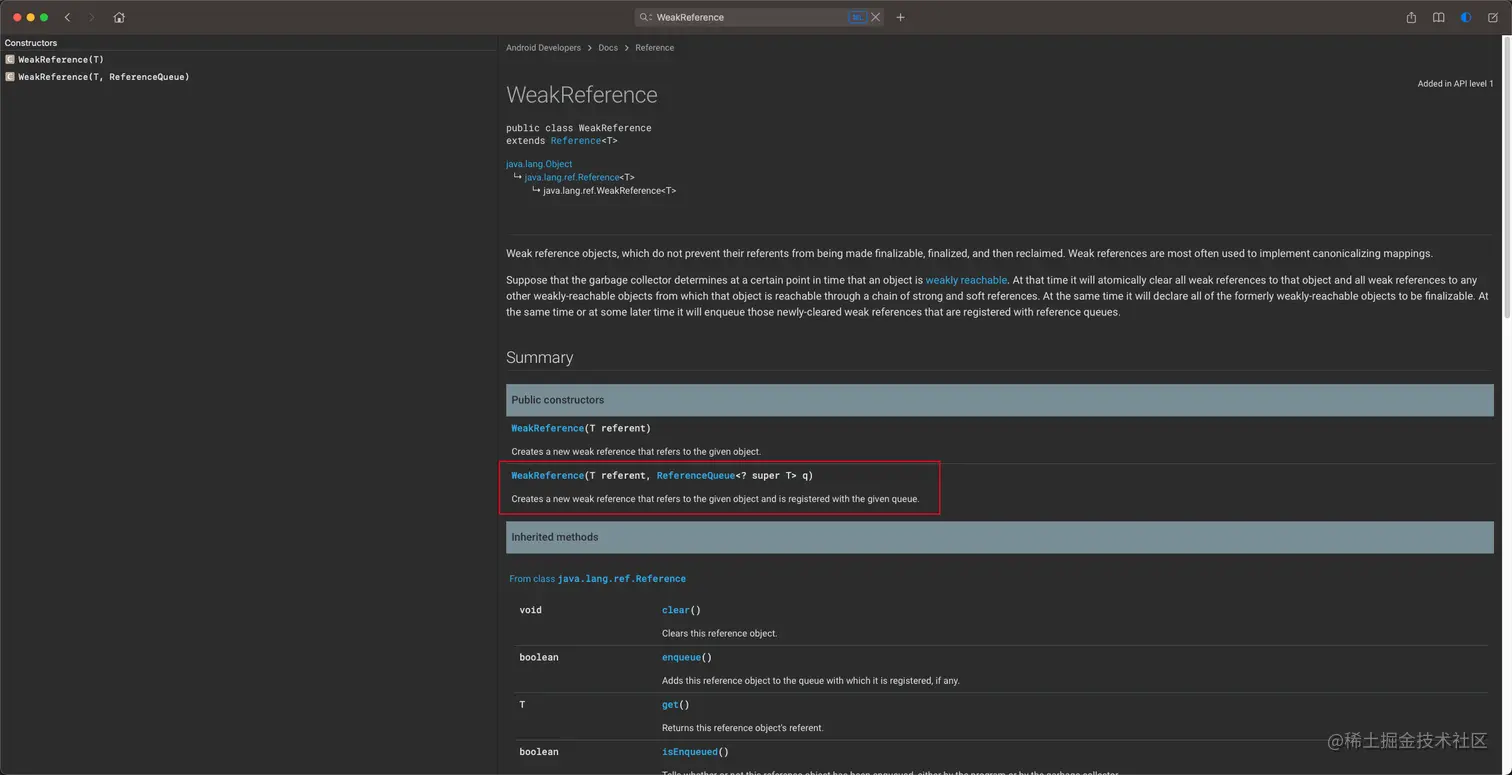Open WeakReference(T referent) constructor link
The image size is (1512, 775).
548,428
